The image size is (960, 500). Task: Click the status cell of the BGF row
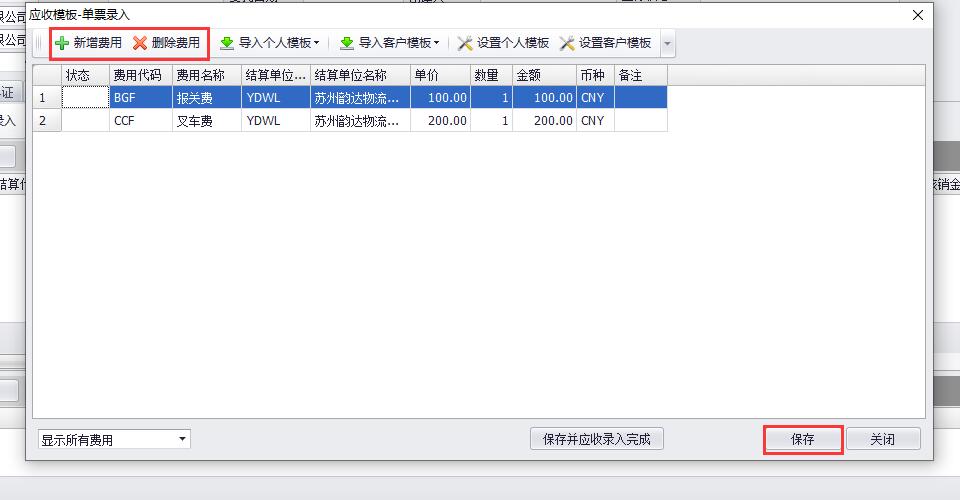(85, 98)
